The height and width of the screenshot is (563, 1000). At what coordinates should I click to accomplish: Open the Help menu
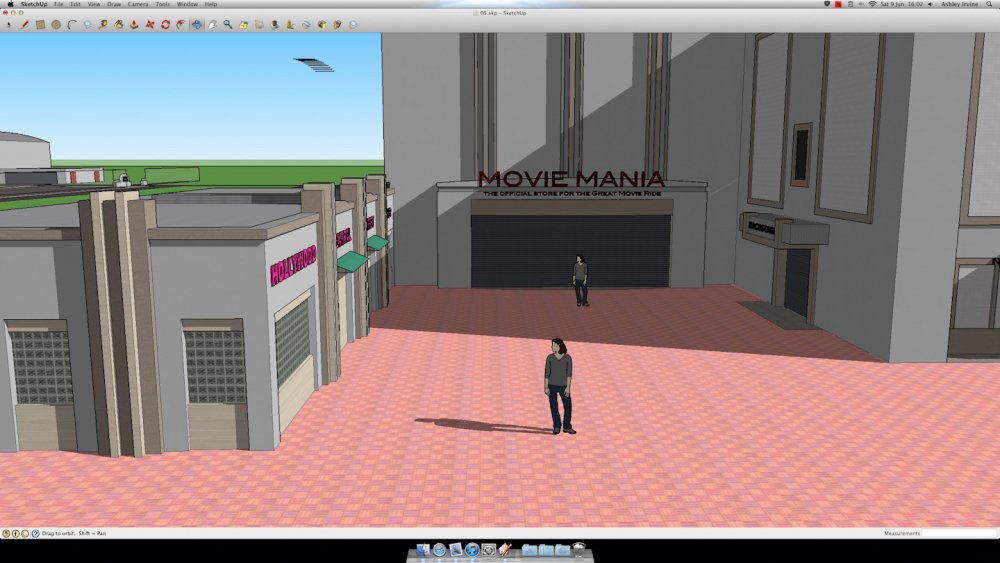tap(211, 4)
